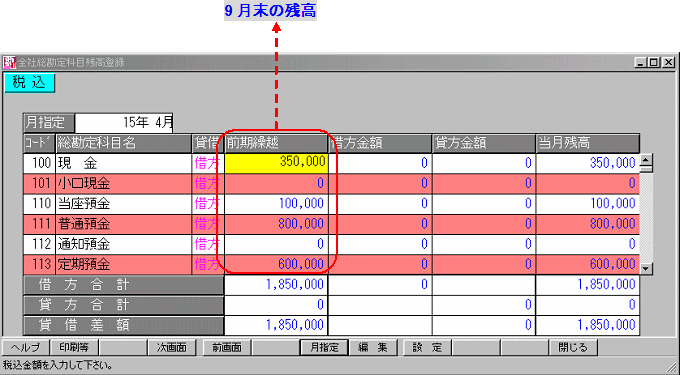Select the 現金 row's 前期繰越 cell 350,000
Image resolution: width=680 pixels, height=375 pixels.
pyautogui.click(x=276, y=163)
